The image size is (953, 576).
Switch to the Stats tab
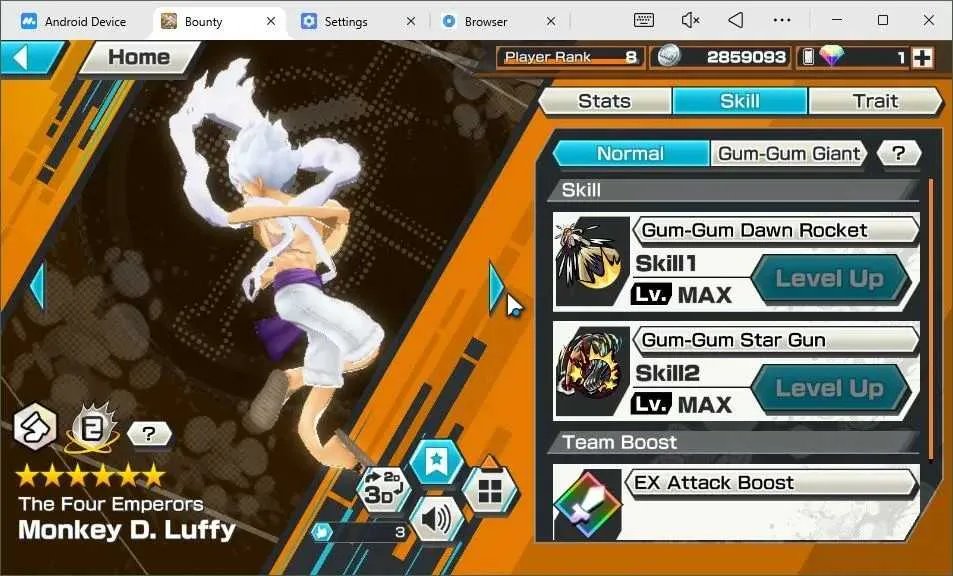(x=605, y=101)
